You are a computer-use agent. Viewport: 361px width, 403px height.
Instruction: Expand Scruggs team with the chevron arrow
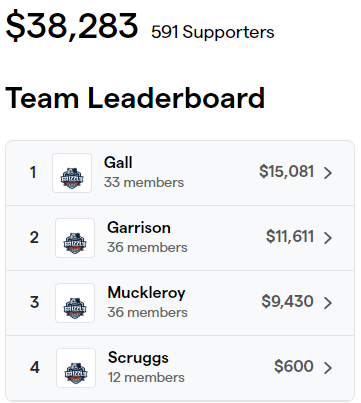[x=328, y=368]
